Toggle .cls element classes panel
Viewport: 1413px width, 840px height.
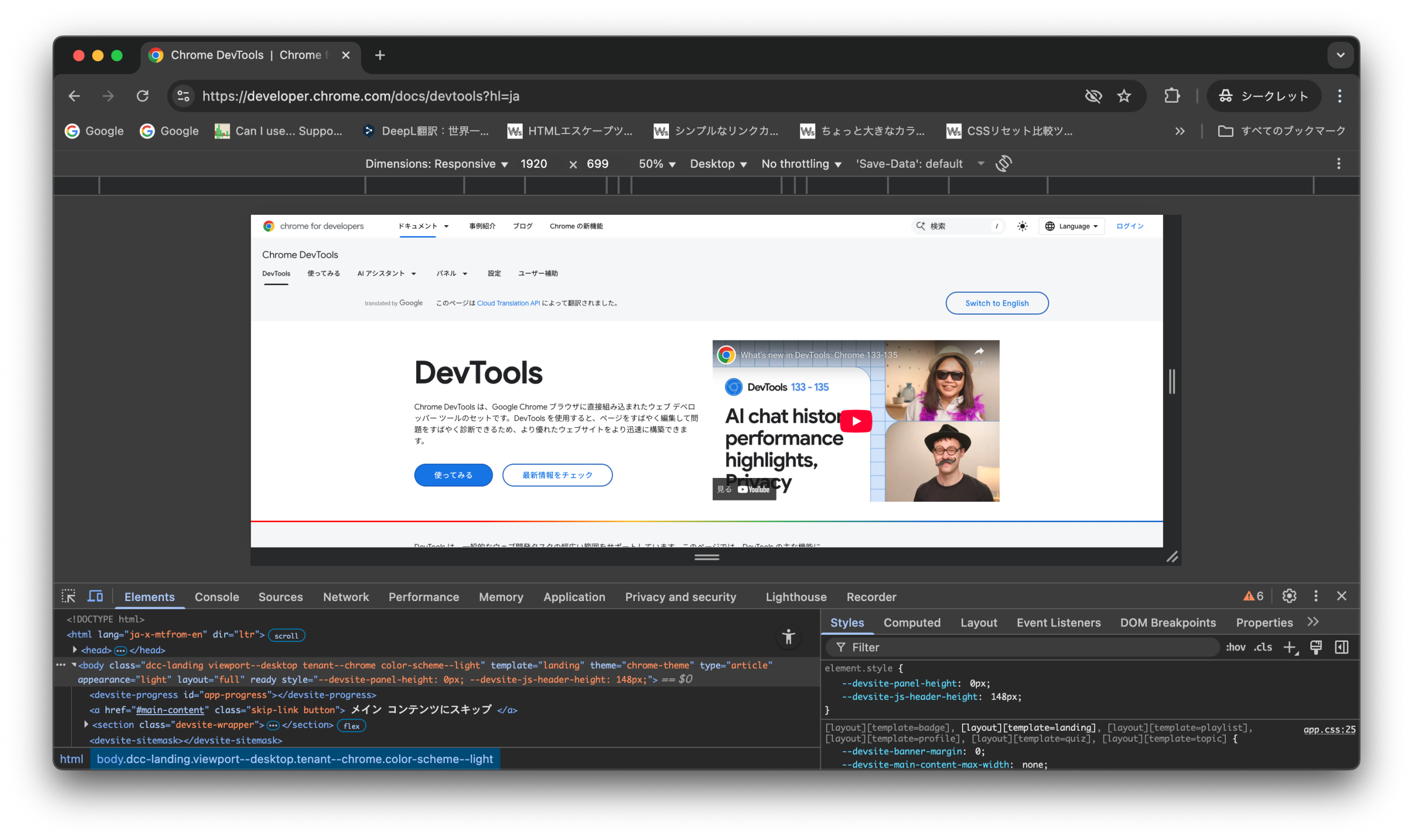pyautogui.click(x=1262, y=647)
